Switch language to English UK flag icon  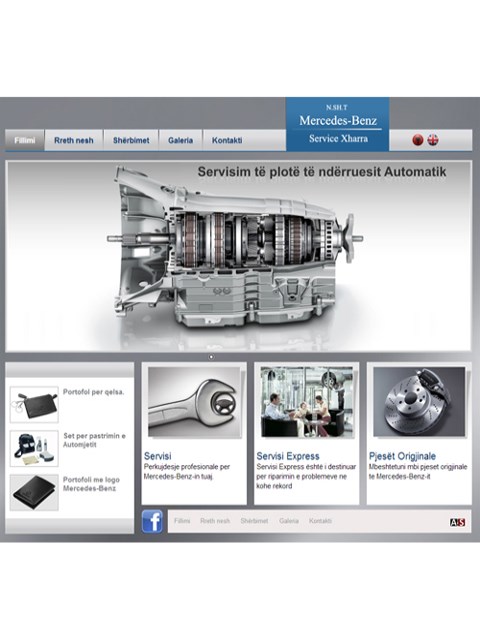pyautogui.click(x=433, y=140)
